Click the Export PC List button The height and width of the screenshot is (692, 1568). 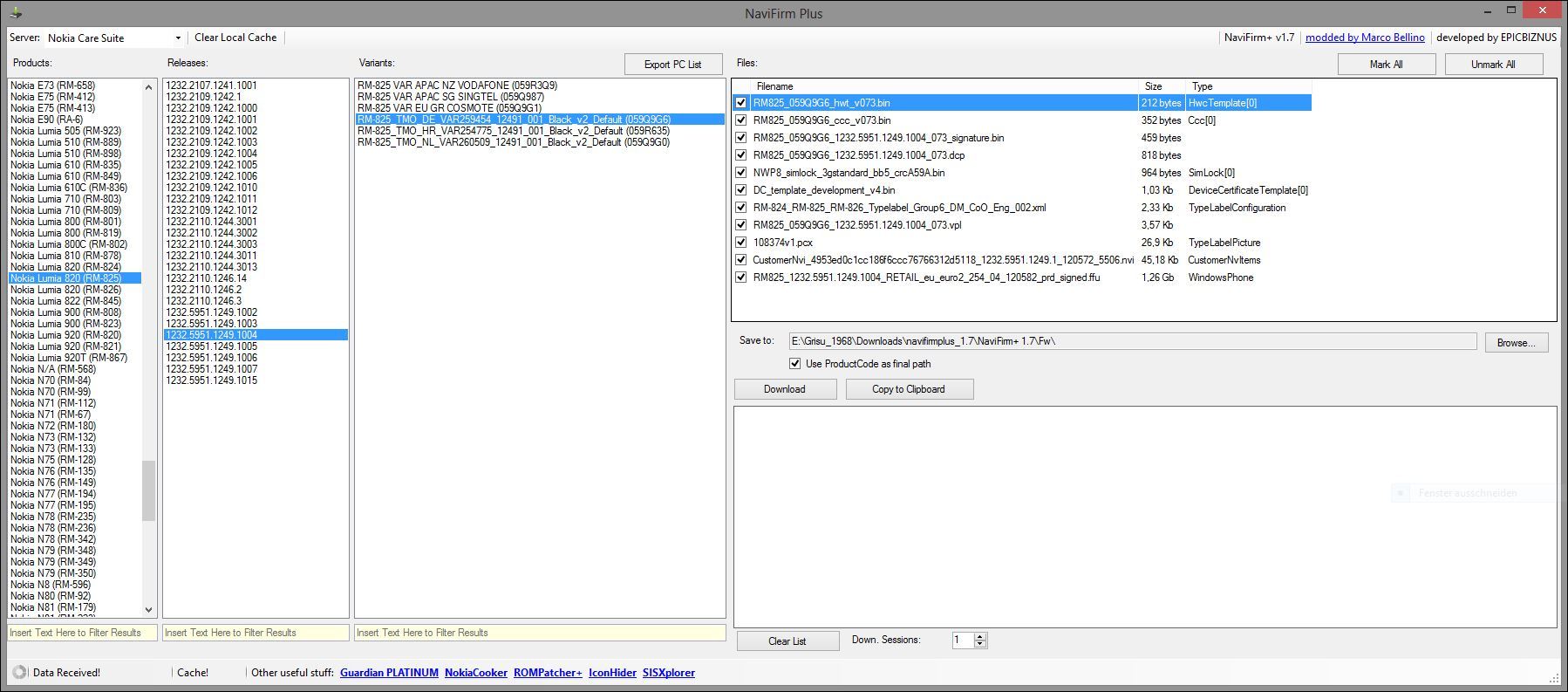click(673, 65)
